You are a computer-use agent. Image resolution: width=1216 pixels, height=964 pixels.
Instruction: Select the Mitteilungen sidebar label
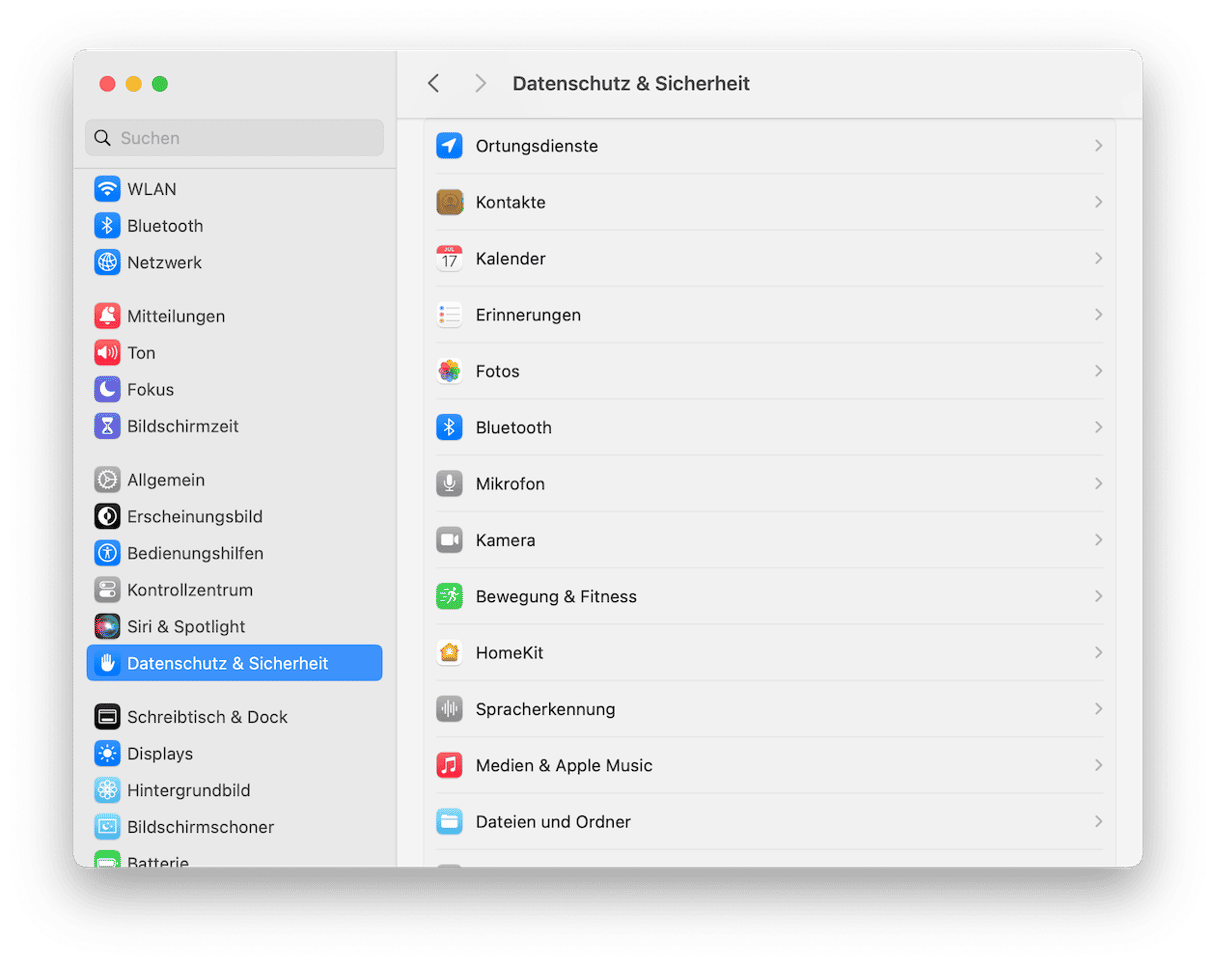176,317
